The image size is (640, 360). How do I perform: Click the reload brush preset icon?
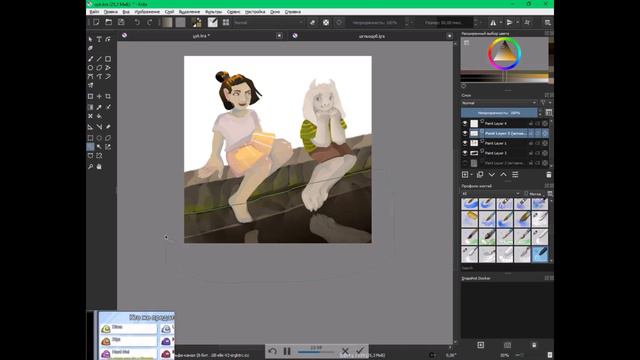tap(339, 22)
